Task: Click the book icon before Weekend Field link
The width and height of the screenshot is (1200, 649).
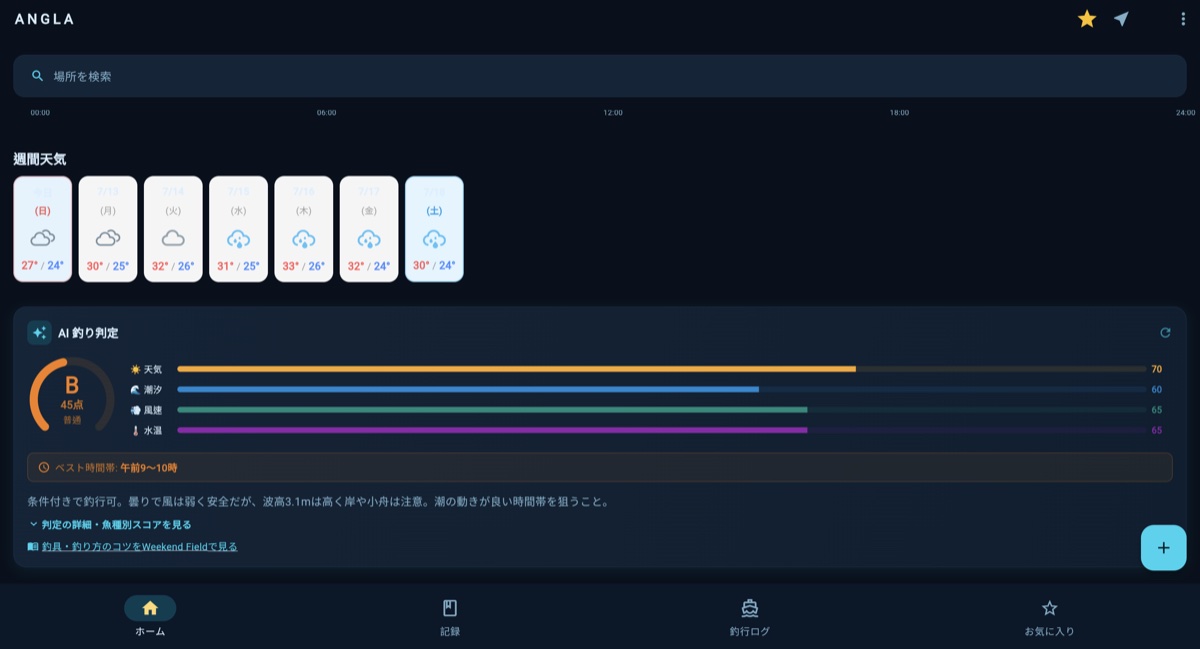Action: click(x=33, y=547)
